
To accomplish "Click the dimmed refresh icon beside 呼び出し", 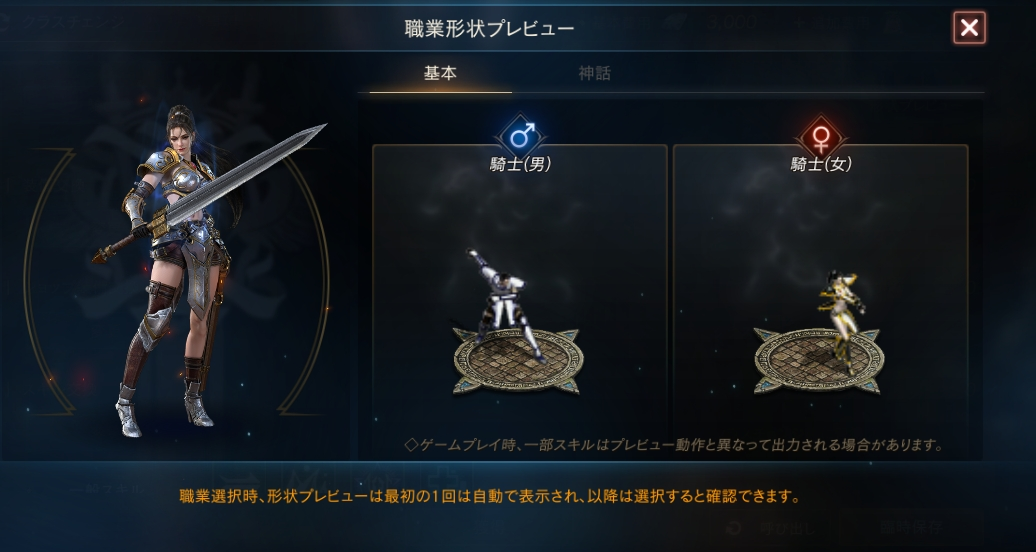I will tap(734, 528).
